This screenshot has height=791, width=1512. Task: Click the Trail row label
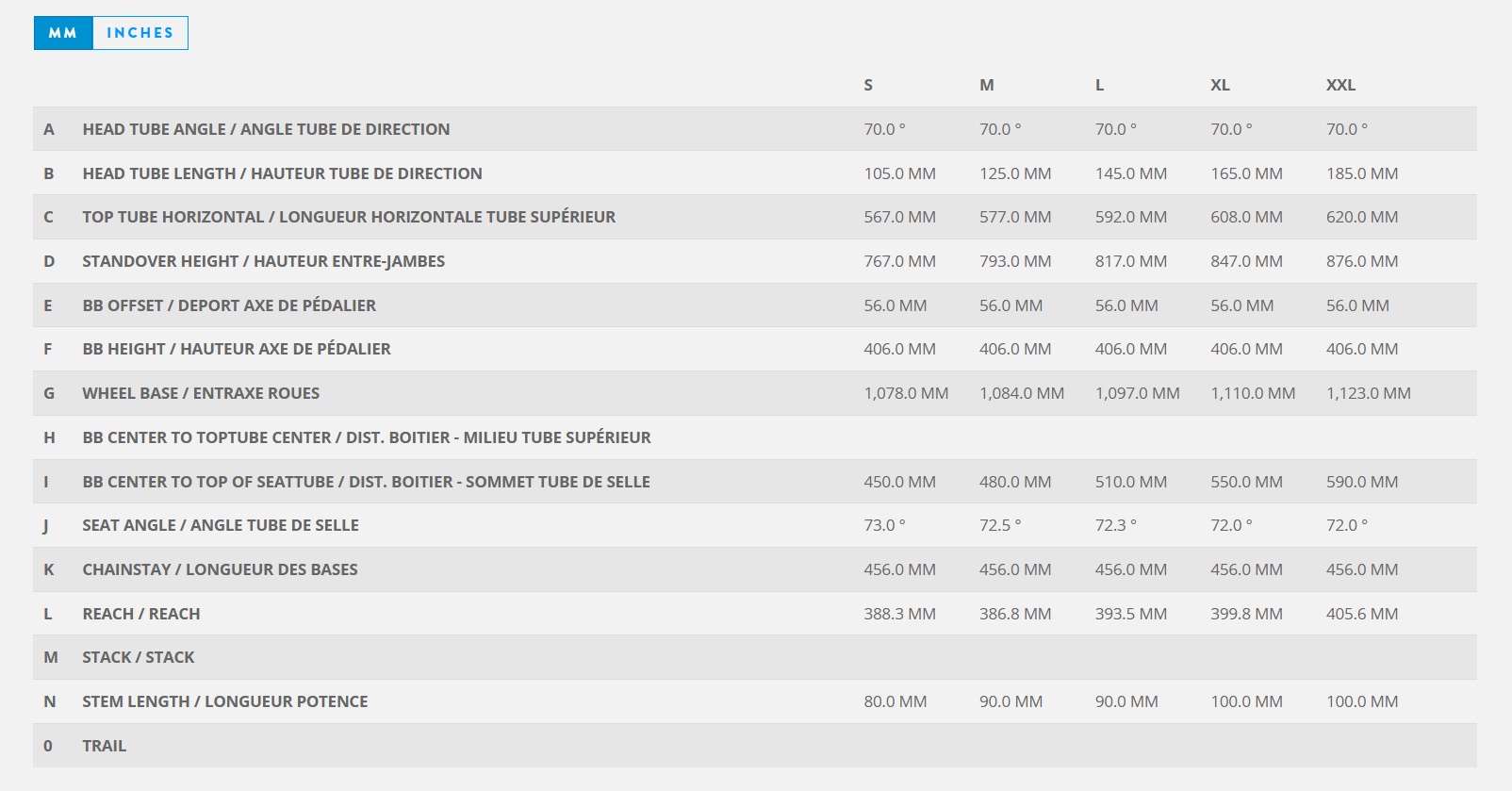pyautogui.click(x=104, y=746)
